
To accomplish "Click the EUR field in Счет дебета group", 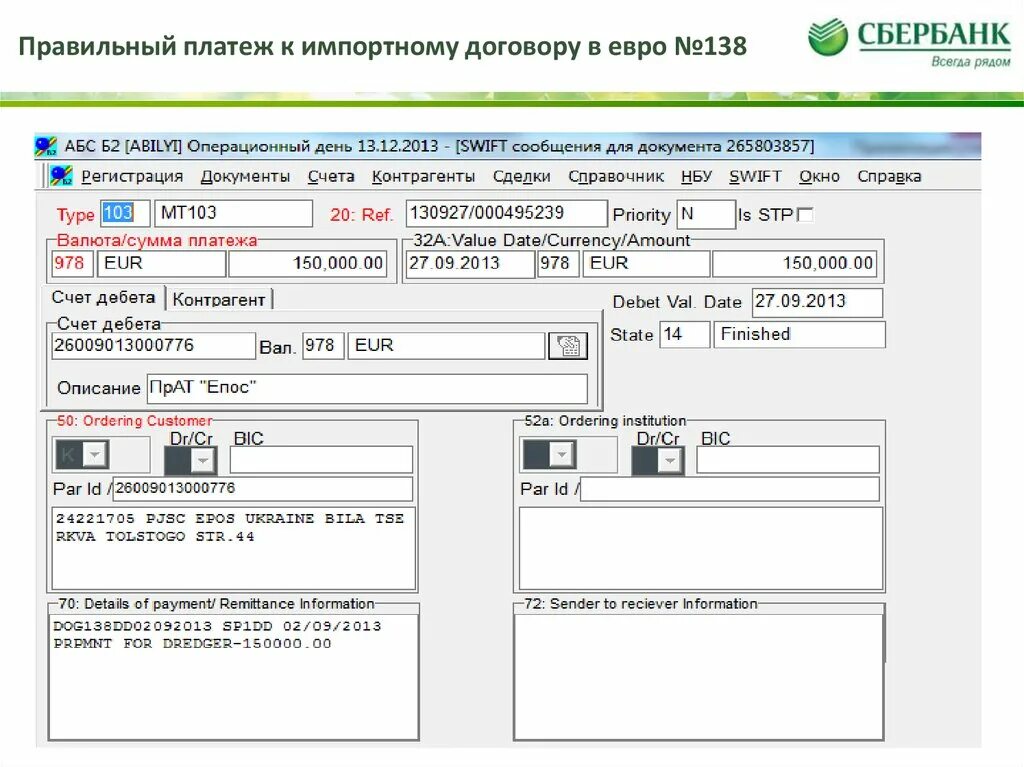I will 447,346.
